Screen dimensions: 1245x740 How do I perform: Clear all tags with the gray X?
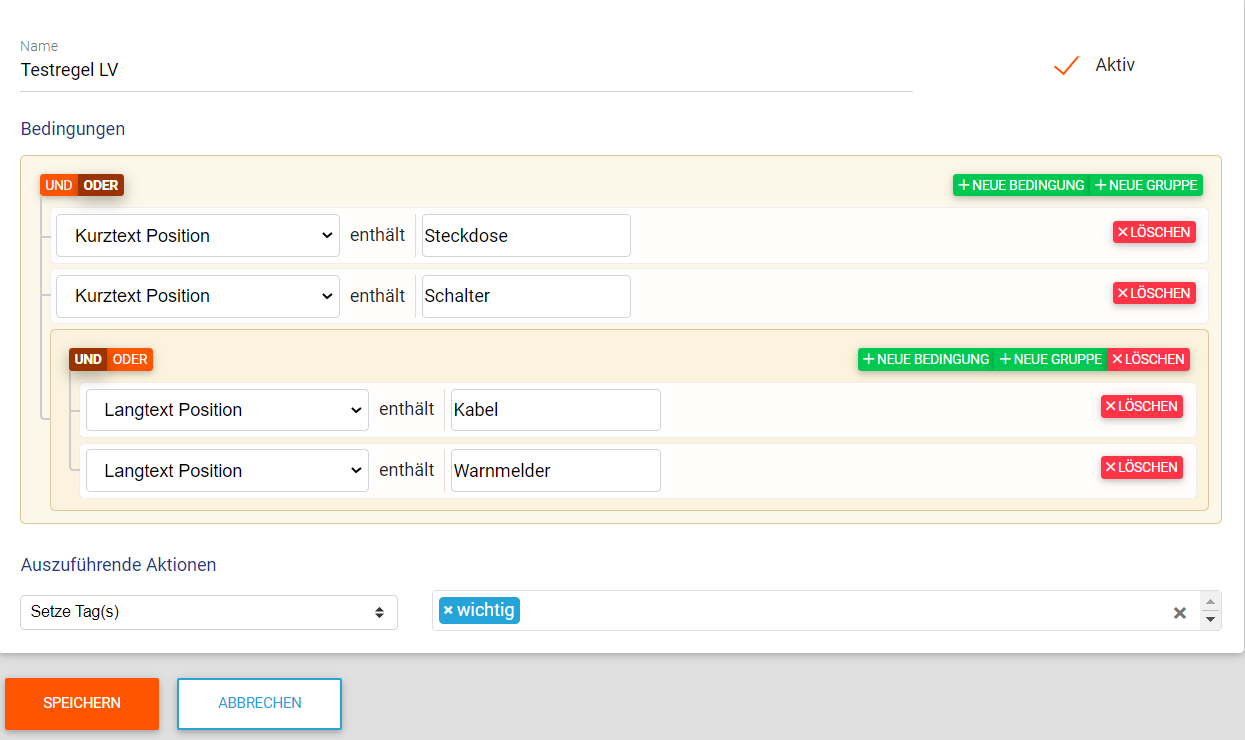pyautogui.click(x=1180, y=613)
